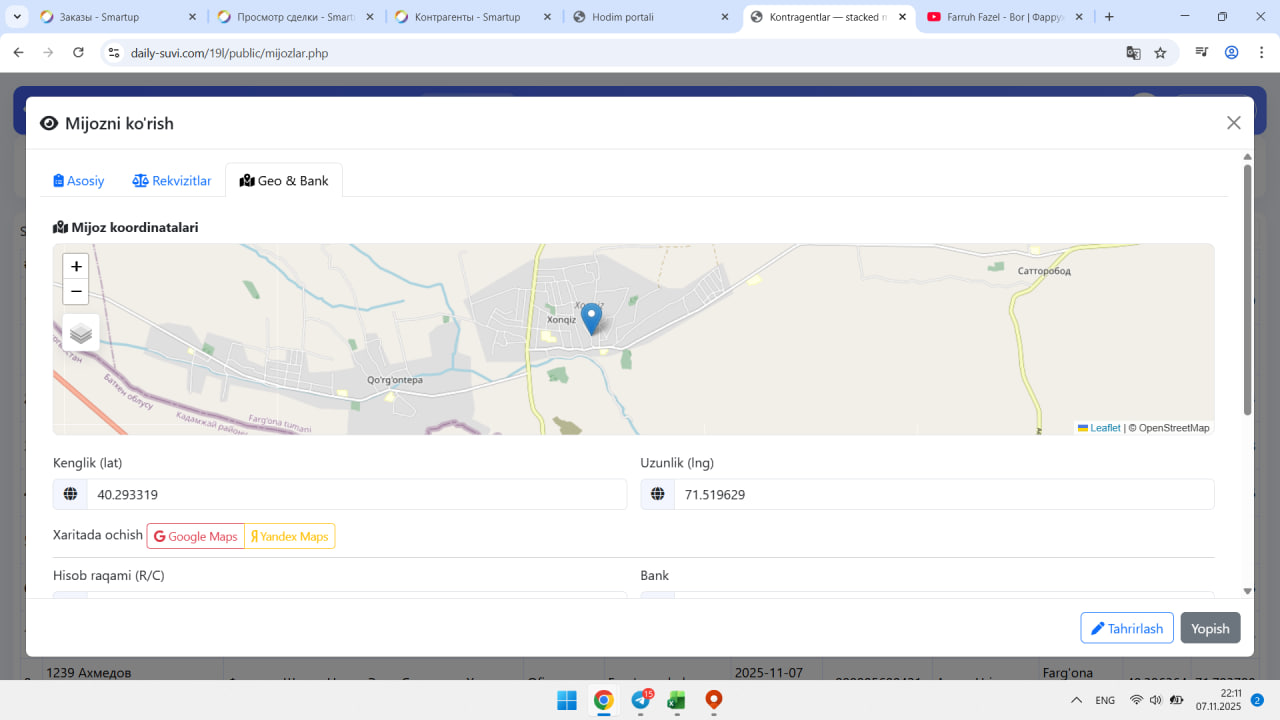Close the Mijozni ko'rish dialog
Viewport: 1280px width, 720px height.
pyautogui.click(x=1233, y=123)
